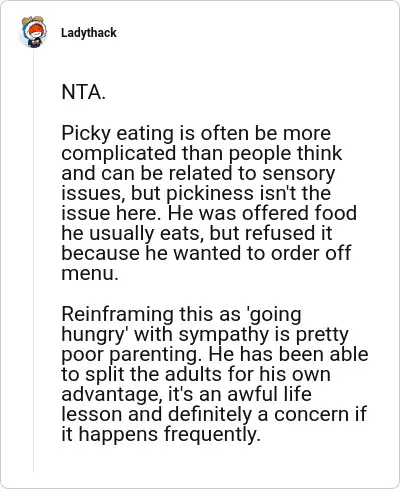This screenshot has width=400, height=489.
Task: Click the word 'Reinframing' in the comment
Action: coord(117,314)
